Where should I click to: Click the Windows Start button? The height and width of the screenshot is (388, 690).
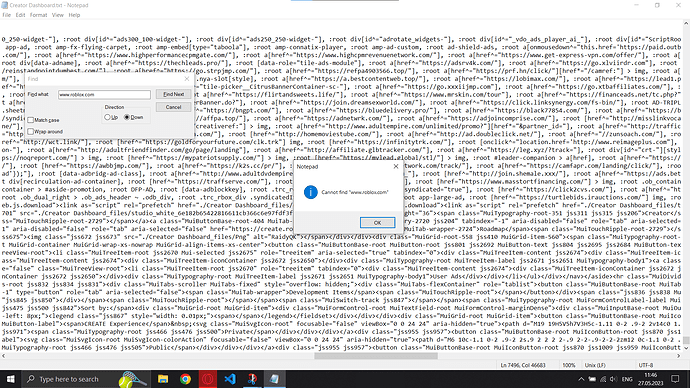click(x=10, y=379)
